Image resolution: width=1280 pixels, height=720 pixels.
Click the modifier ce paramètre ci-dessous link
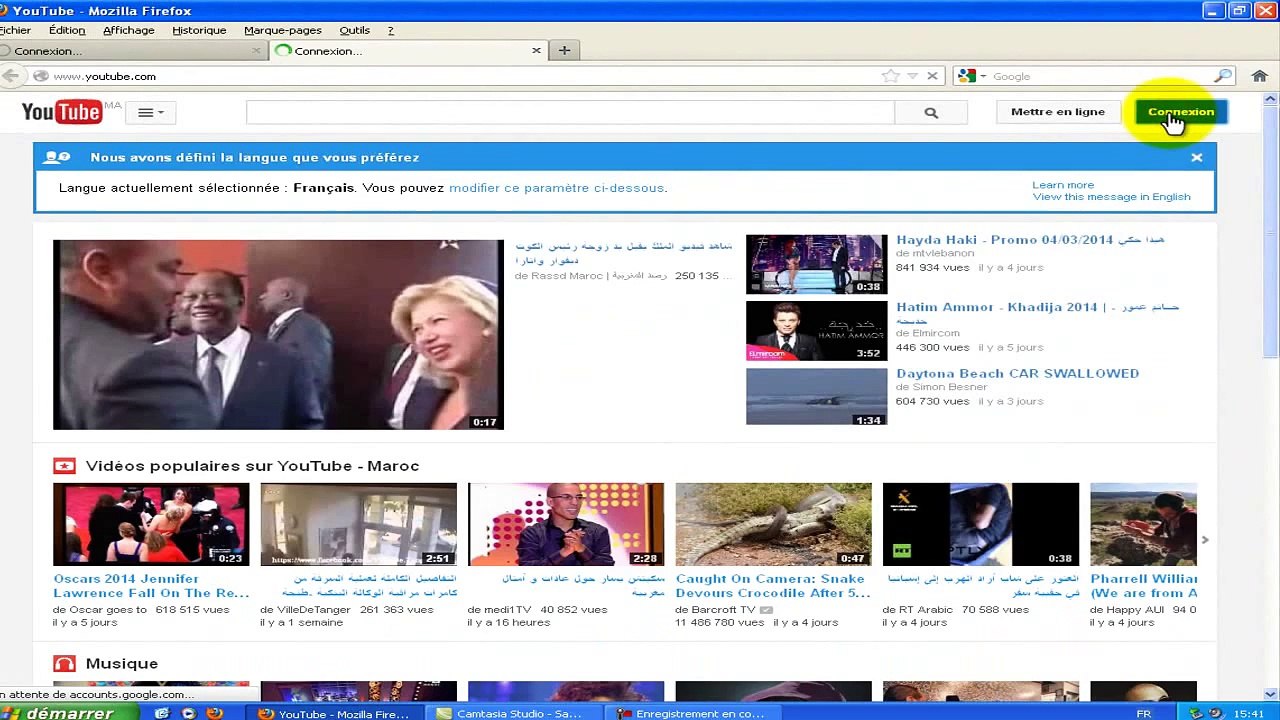556,188
